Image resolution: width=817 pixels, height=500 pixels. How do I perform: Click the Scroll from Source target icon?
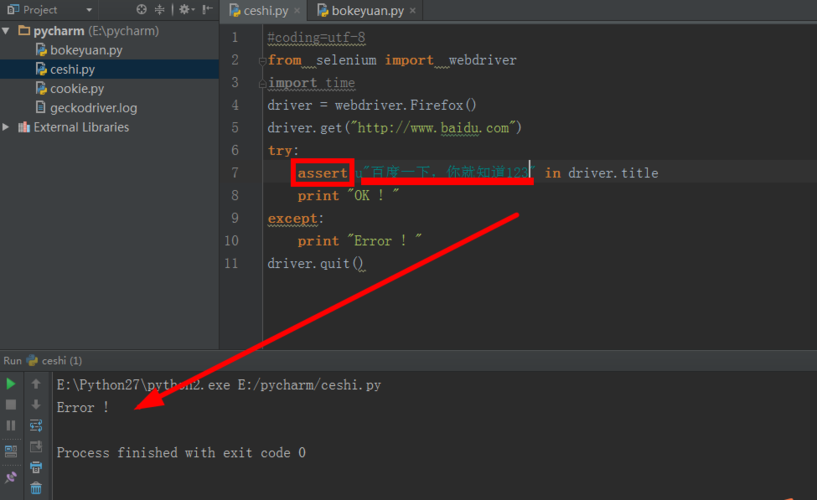pos(141,9)
